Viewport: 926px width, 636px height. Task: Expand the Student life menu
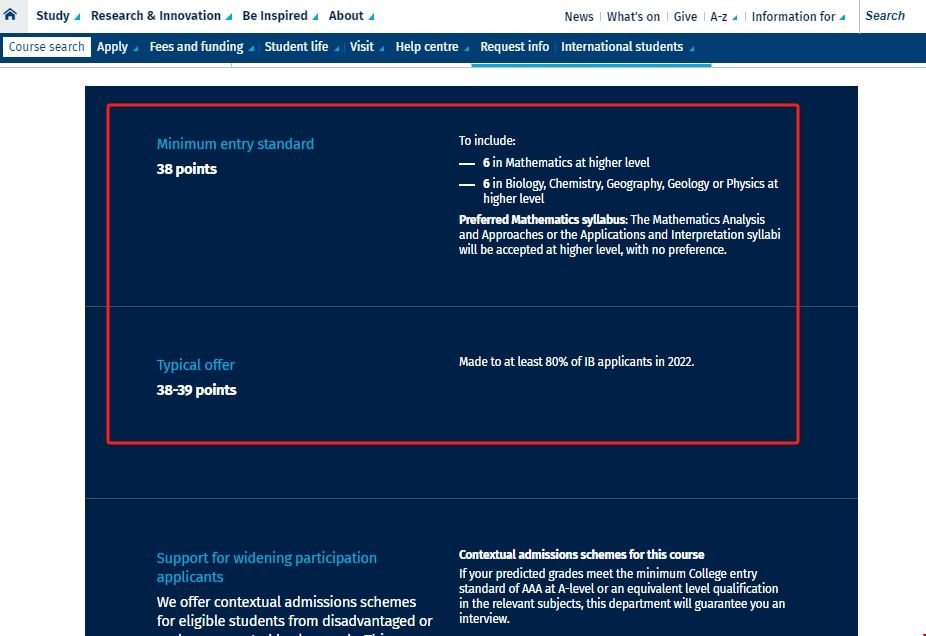pos(300,47)
